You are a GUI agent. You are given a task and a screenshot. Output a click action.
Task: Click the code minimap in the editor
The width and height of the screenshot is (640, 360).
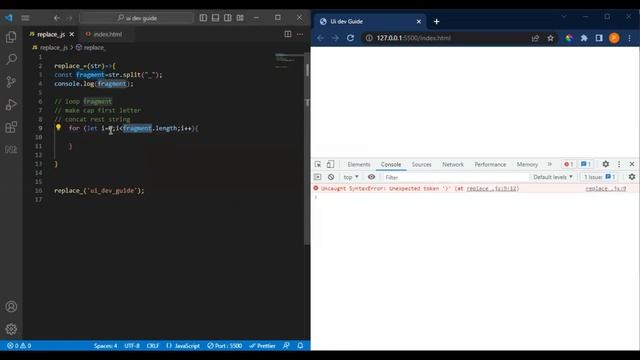pyautogui.click(x=289, y=60)
